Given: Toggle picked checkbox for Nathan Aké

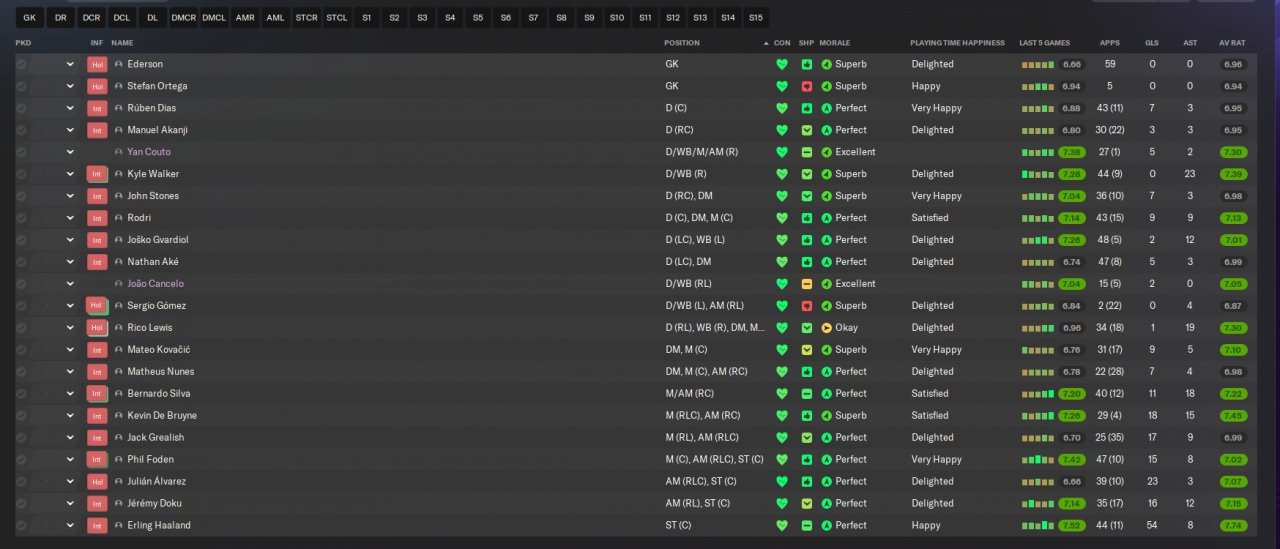Looking at the screenshot, I should (22, 262).
